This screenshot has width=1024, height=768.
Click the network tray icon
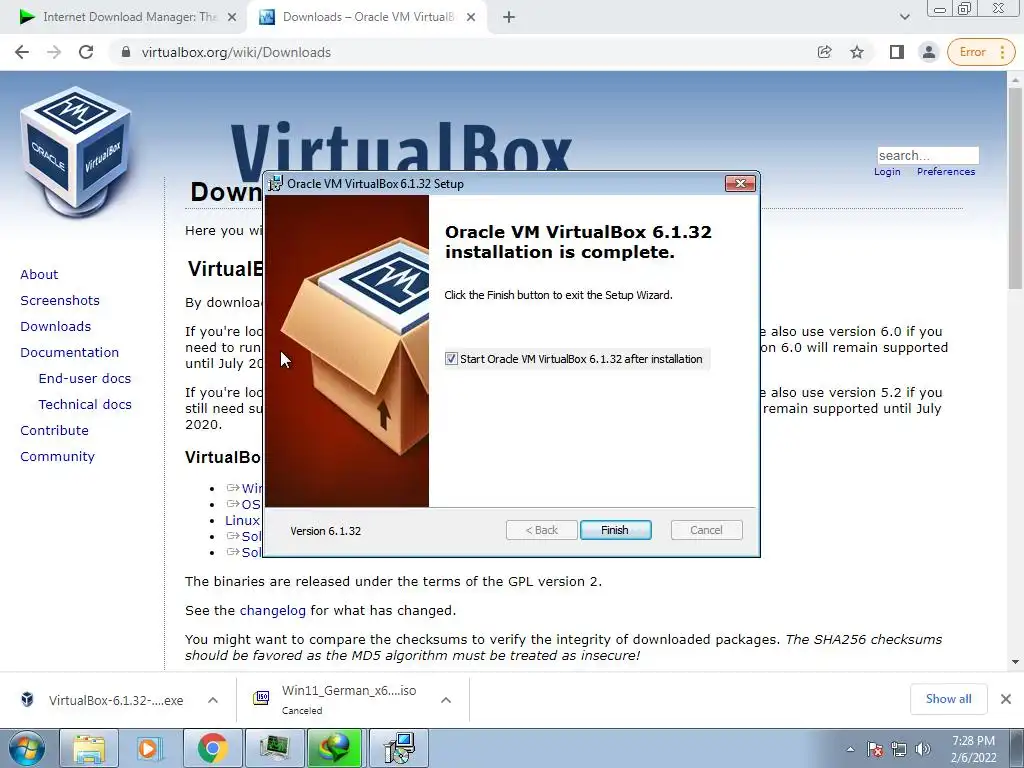click(899, 750)
